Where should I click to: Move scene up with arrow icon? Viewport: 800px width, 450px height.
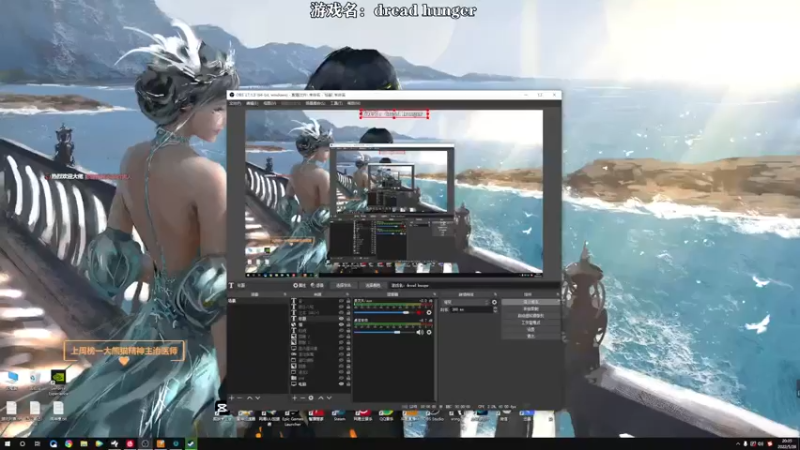click(x=249, y=398)
